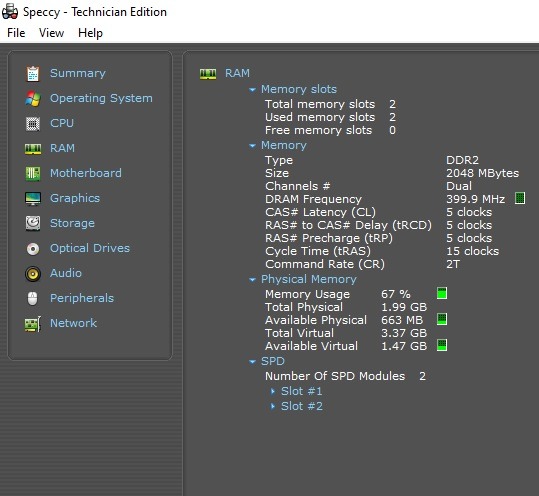Click the RAM link in sidebar

(62, 148)
